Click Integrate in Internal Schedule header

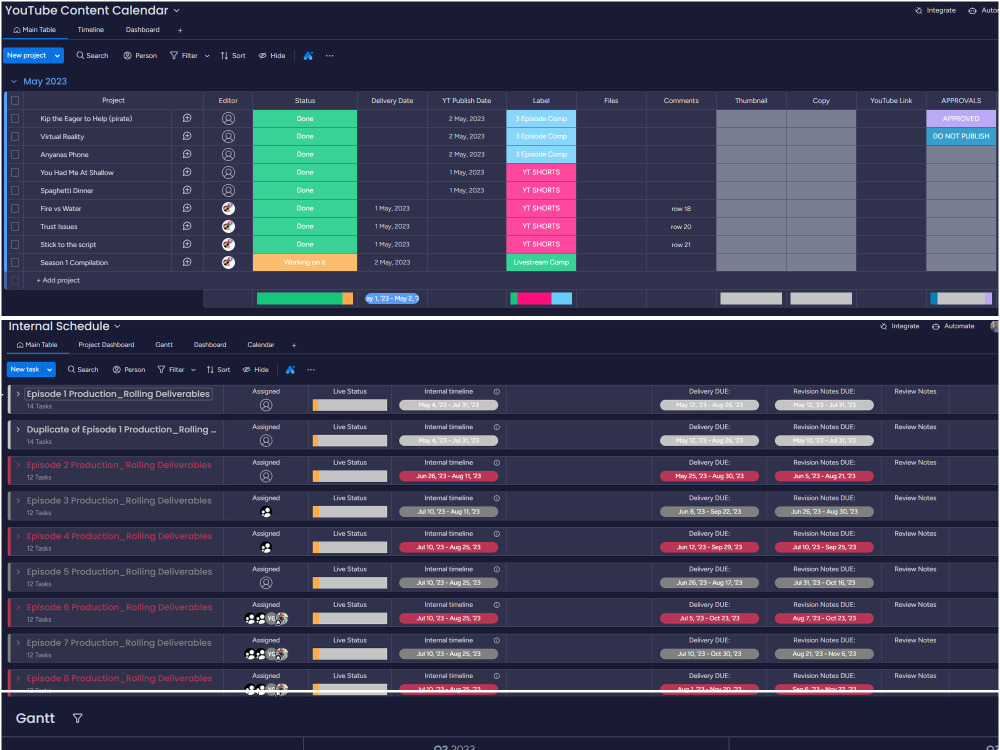(899, 326)
